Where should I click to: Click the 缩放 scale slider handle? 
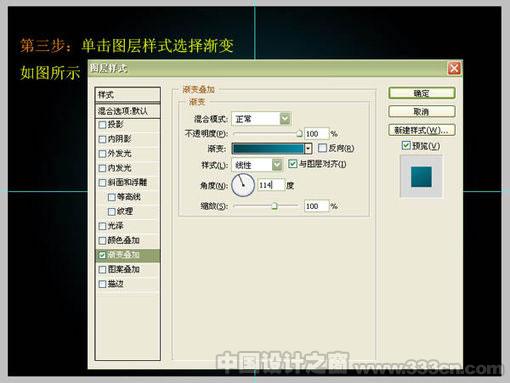point(274,206)
